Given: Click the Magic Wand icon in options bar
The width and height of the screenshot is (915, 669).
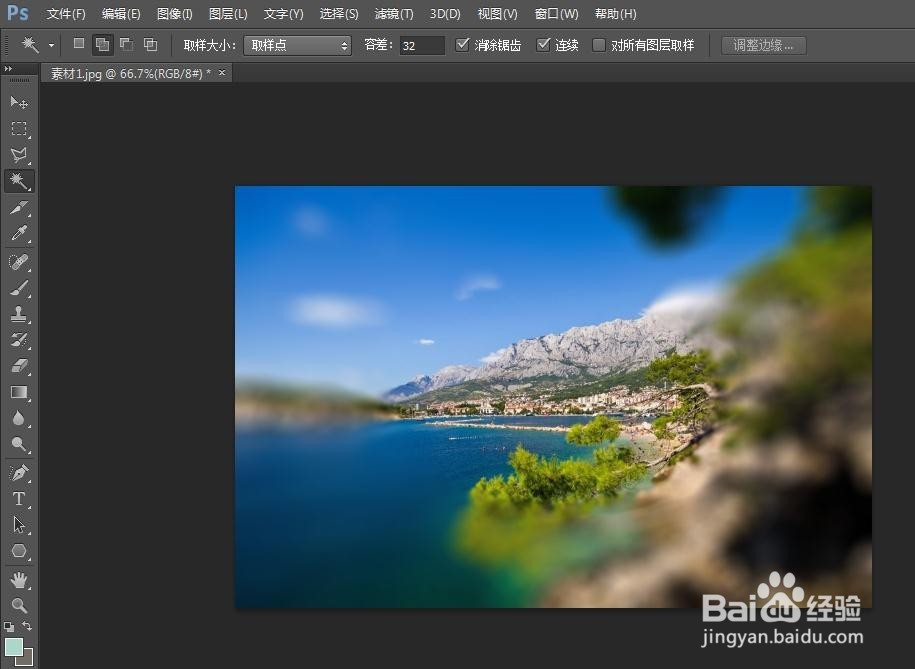Looking at the screenshot, I should (30, 44).
